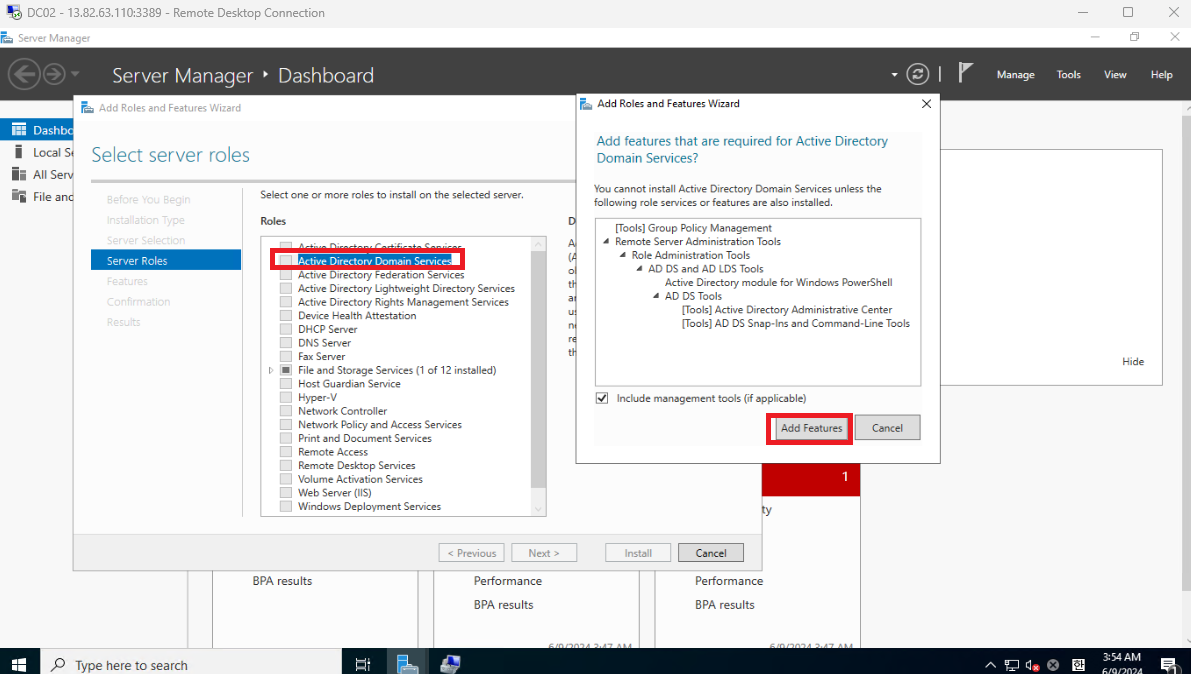Open the Action Center notification icon
The image size is (1191, 674).
[1169, 665]
